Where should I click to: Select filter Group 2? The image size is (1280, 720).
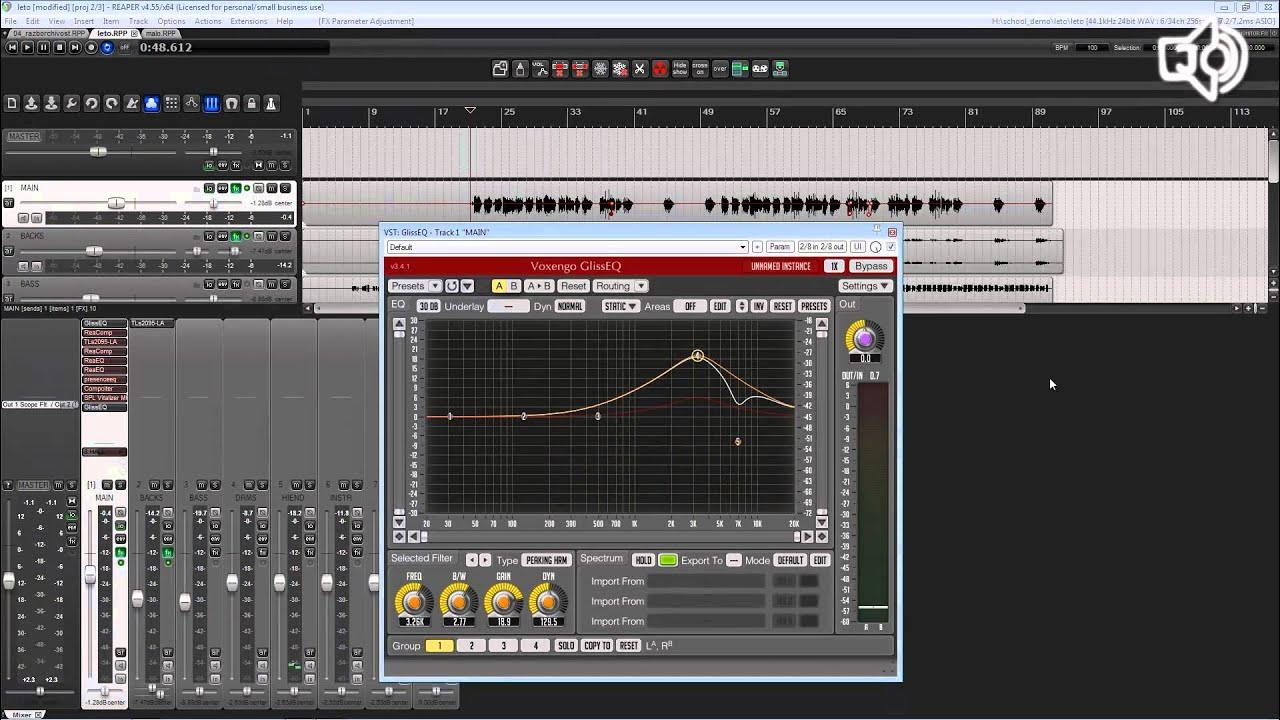(472, 646)
